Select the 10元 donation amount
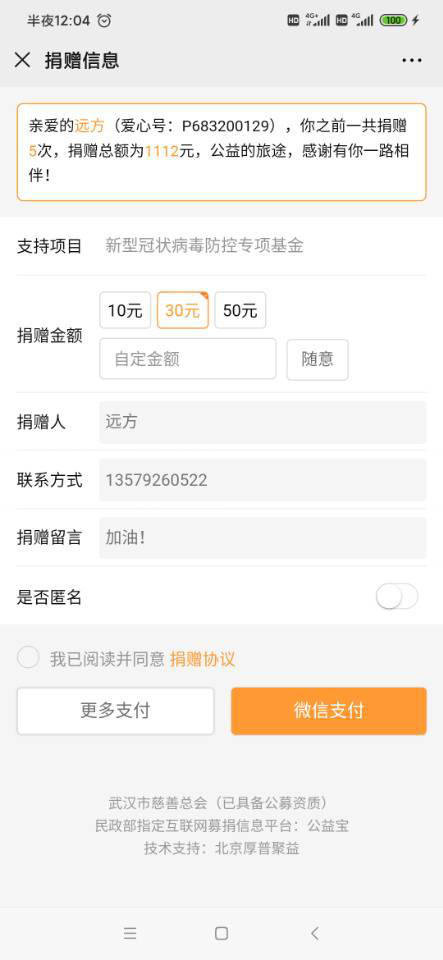 tap(125, 310)
